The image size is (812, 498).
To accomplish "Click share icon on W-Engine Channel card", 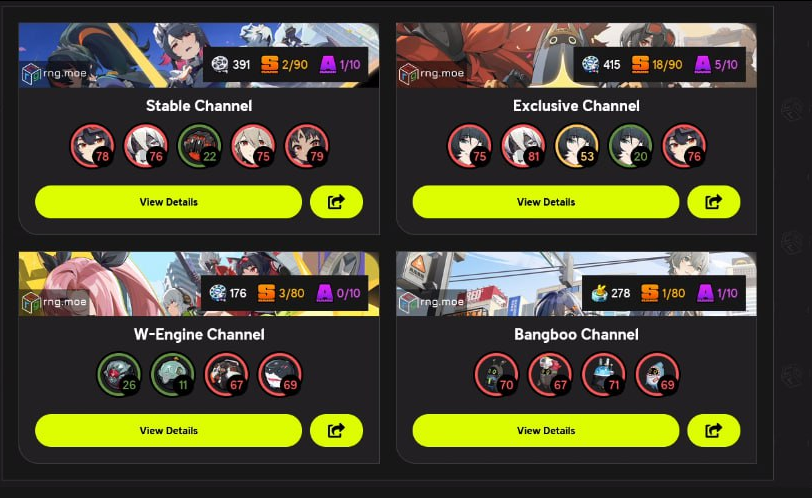I will (x=336, y=430).
